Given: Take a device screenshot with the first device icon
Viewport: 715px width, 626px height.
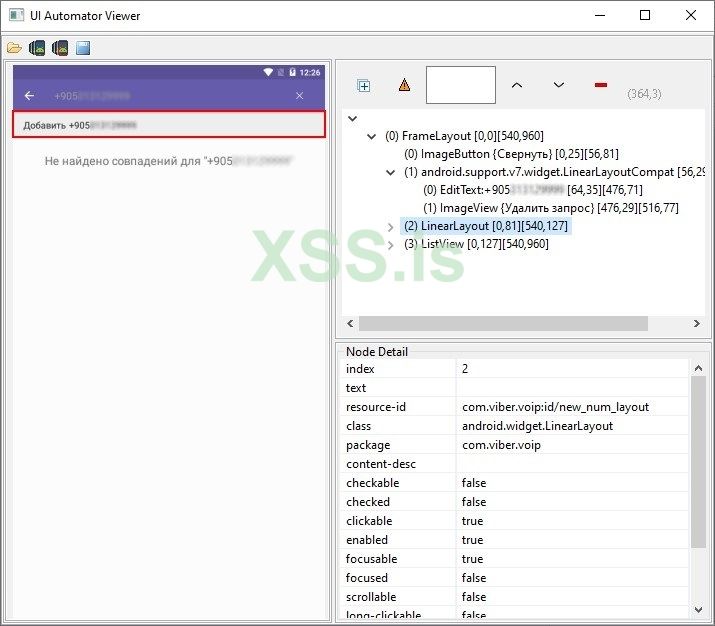Looking at the screenshot, I should click(x=37, y=48).
